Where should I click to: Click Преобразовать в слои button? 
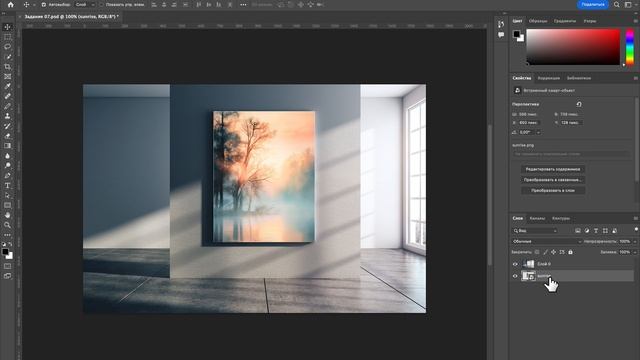coord(553,190)
